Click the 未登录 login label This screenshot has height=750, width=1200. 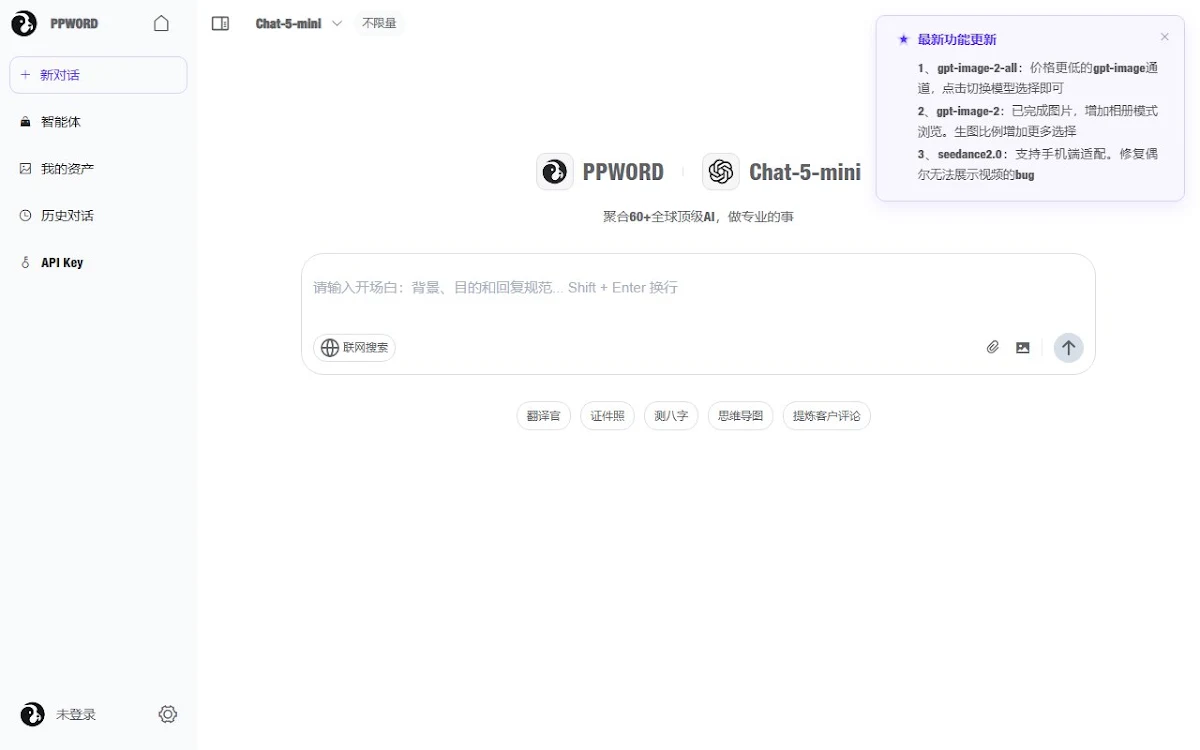[x=76, y=715]
